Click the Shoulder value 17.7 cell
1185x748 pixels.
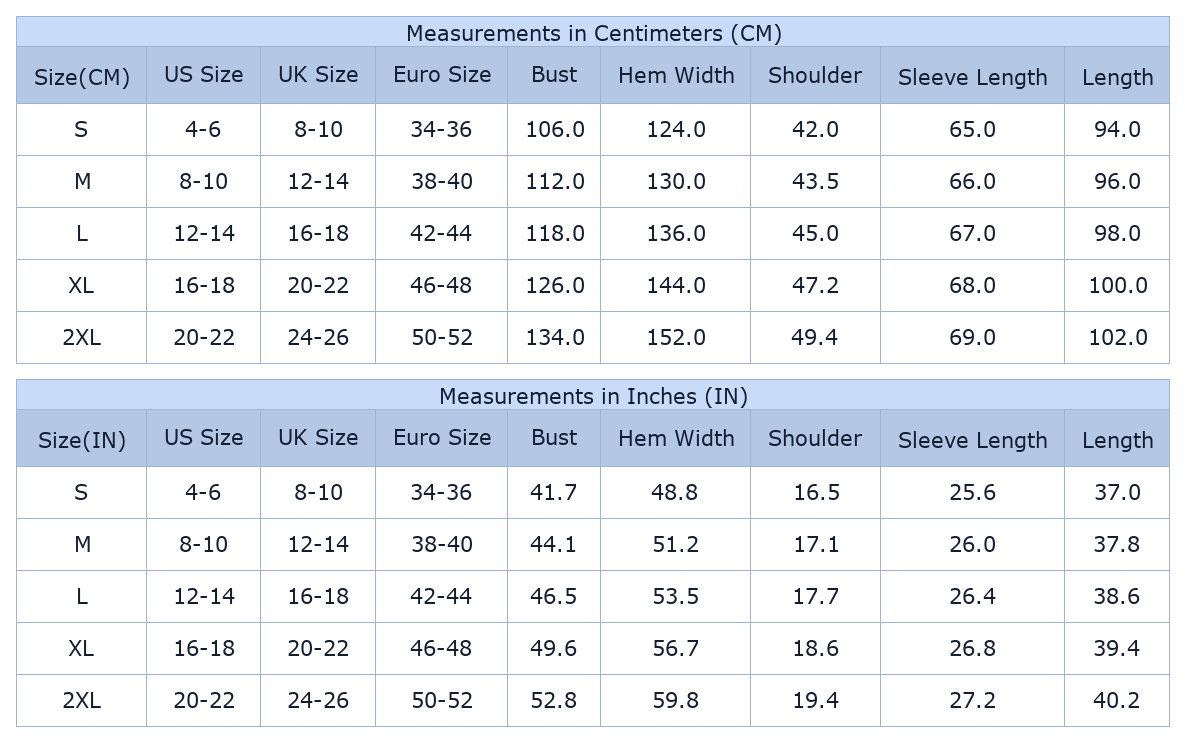tap(815, 596)
